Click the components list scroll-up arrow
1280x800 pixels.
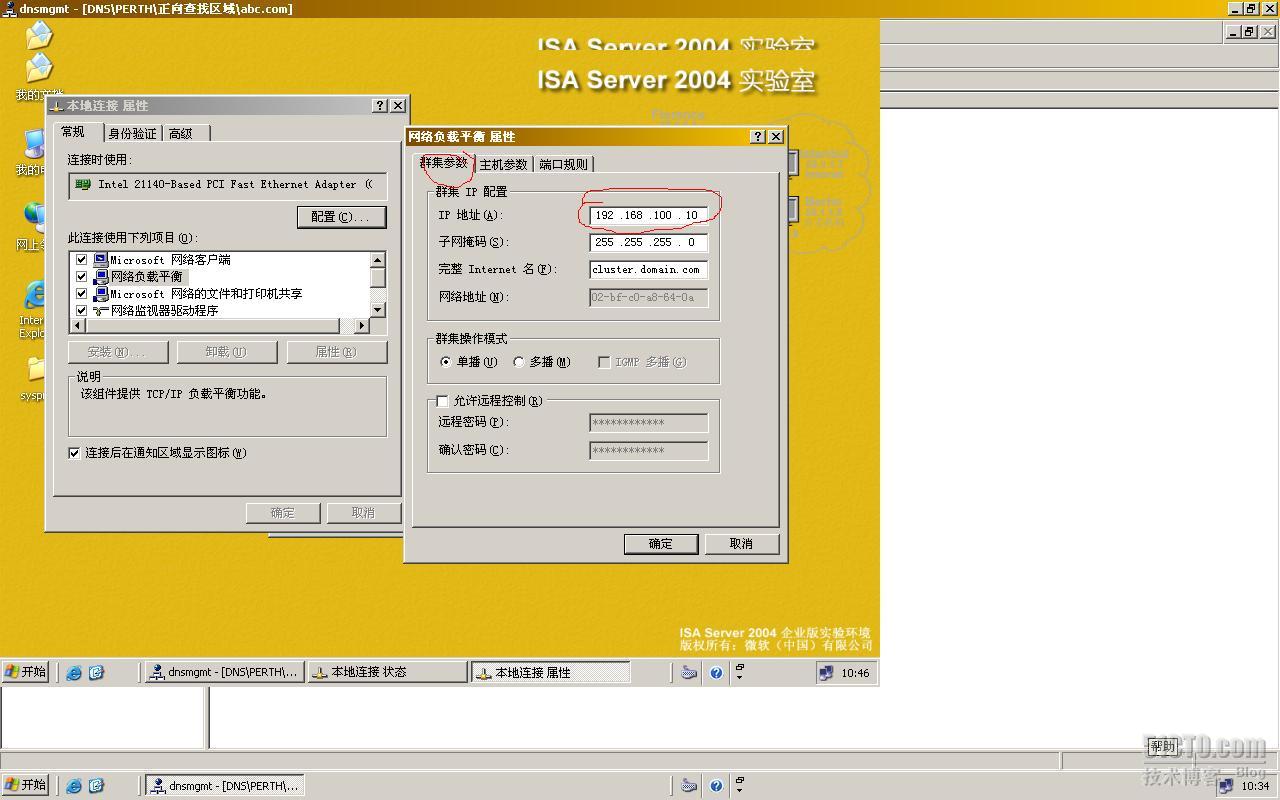point(377,260)
